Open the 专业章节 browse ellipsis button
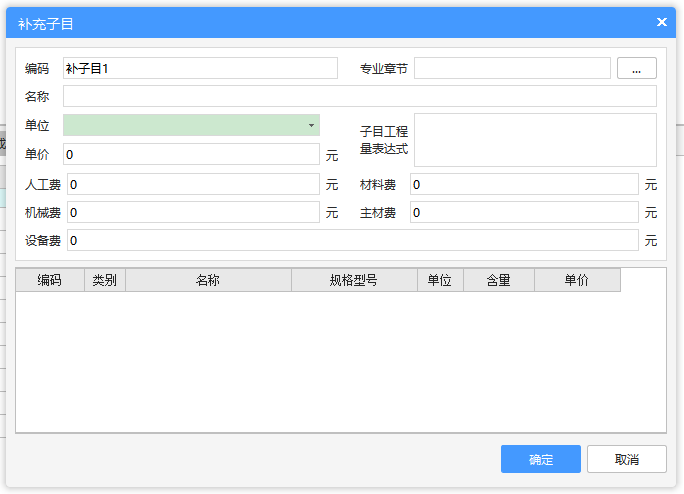Viewport: 684px width, 494px height. pos(636,68)
